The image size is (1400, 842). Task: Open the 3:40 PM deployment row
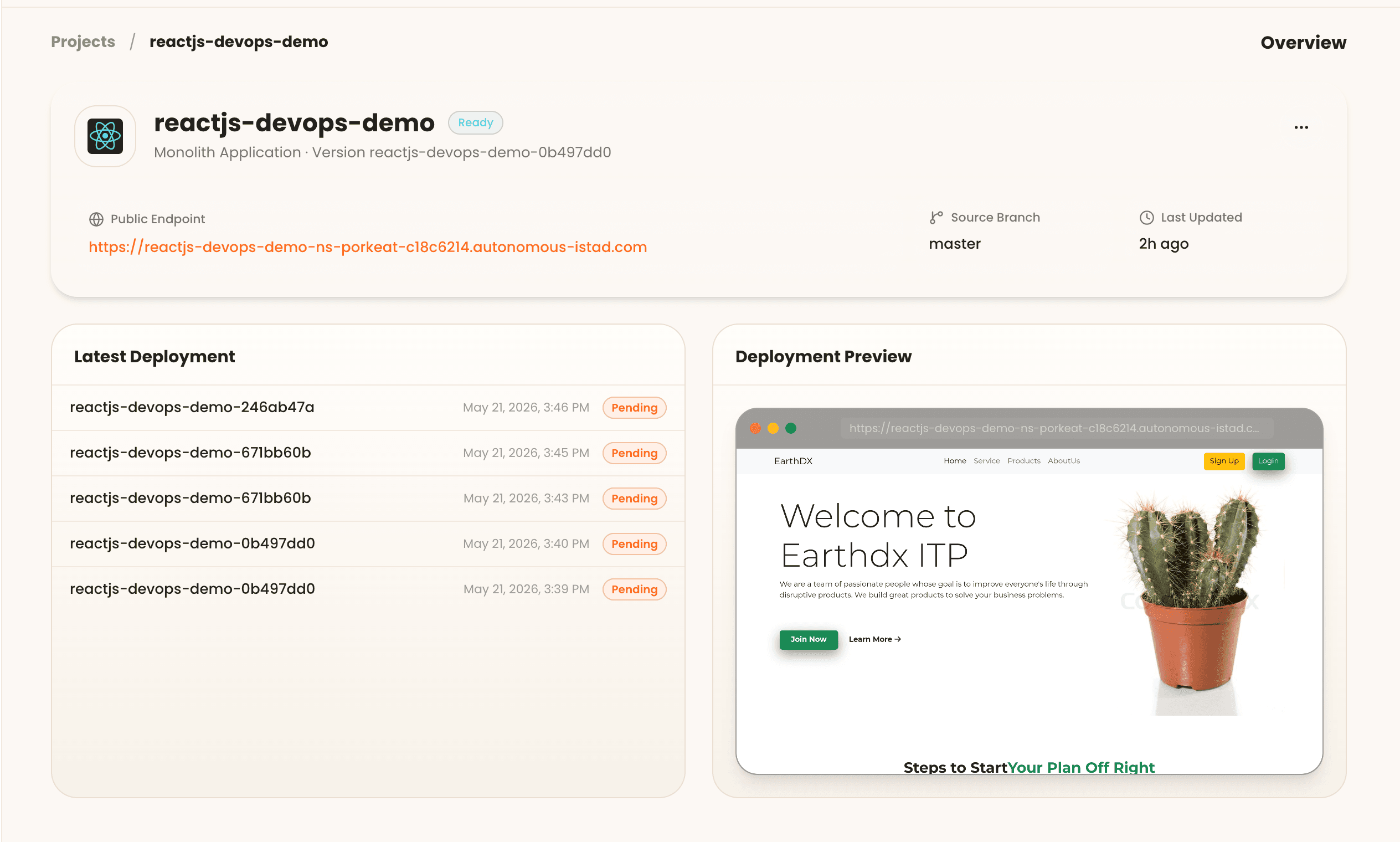click(368, 543)
